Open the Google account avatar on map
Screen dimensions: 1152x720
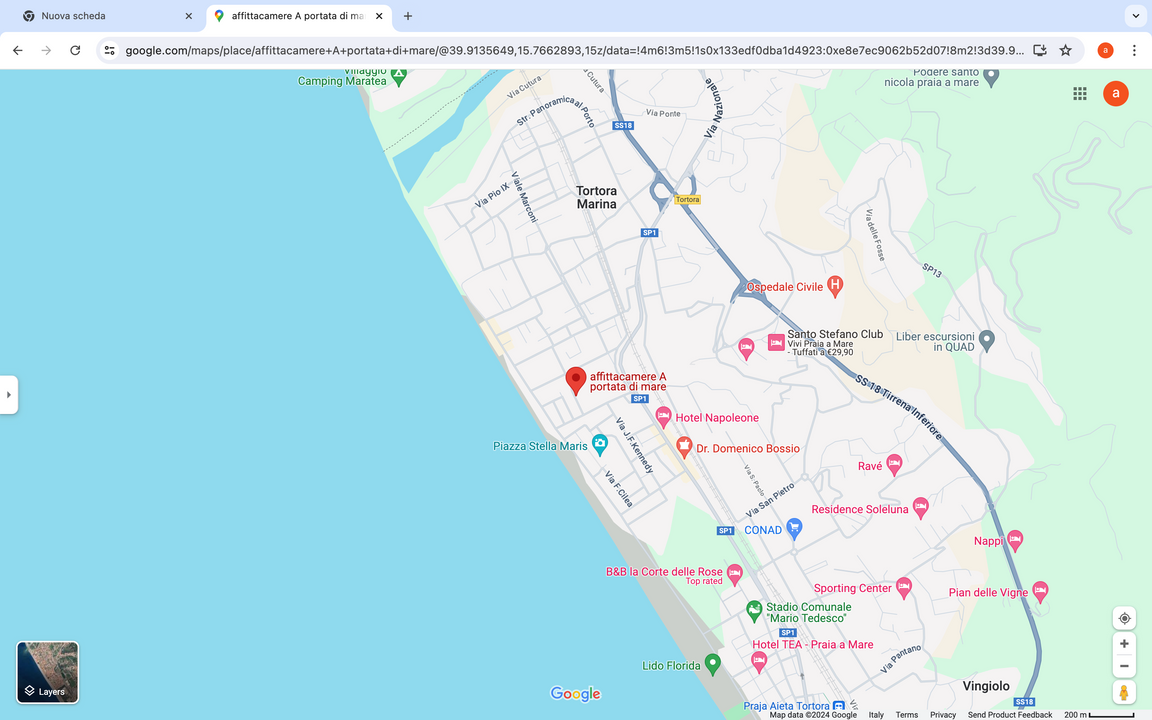[x=1115, y=93]
